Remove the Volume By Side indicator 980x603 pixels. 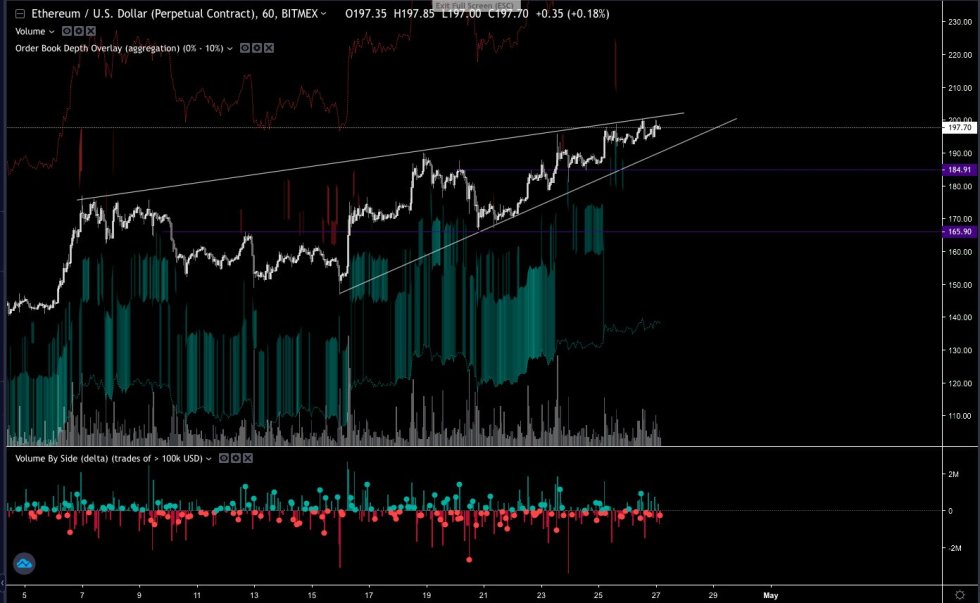[247, 457]
